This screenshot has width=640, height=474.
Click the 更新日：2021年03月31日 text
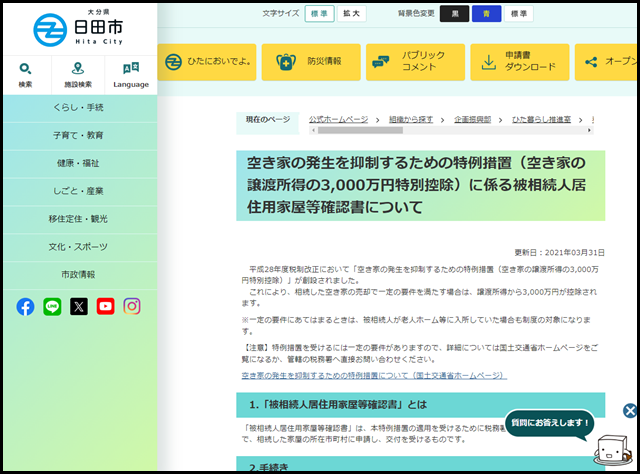559,253
